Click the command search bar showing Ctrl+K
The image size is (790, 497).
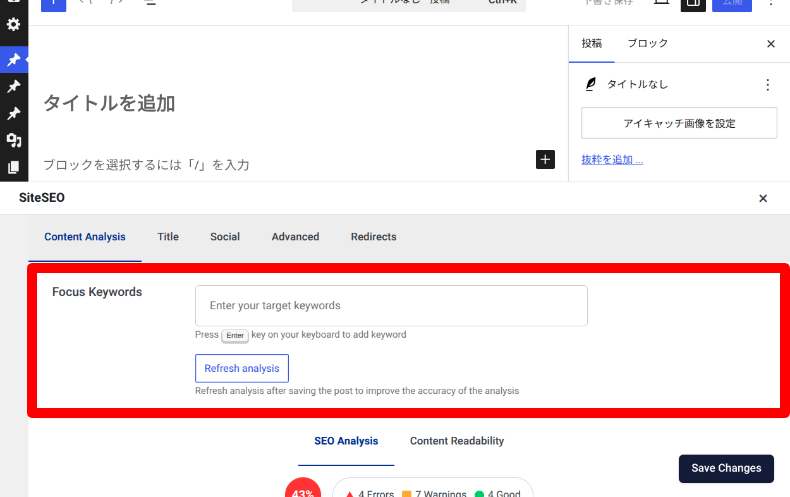tap(409, 4)
